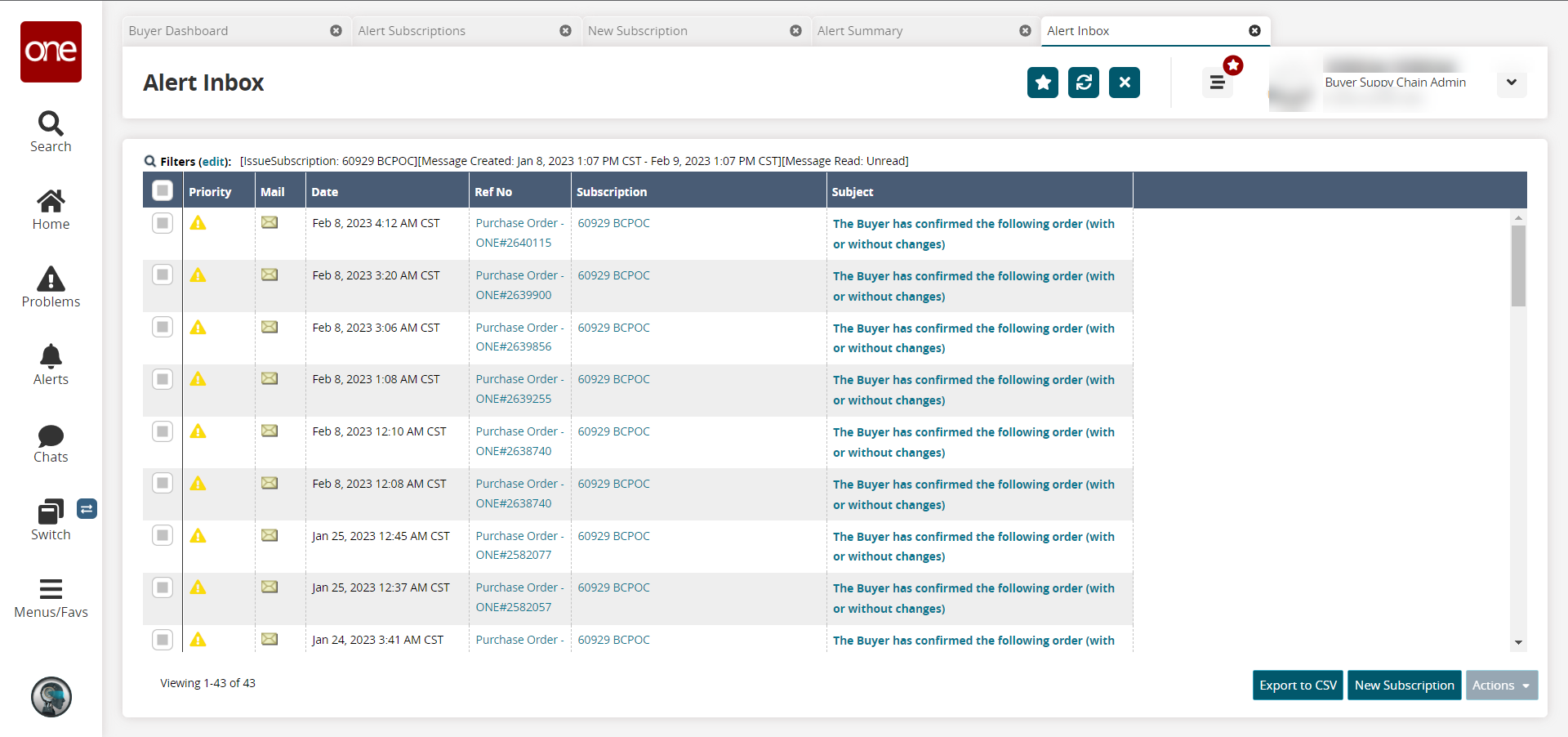Click the New Subscription button
Screen dimensions: 1568x737
1404,686
